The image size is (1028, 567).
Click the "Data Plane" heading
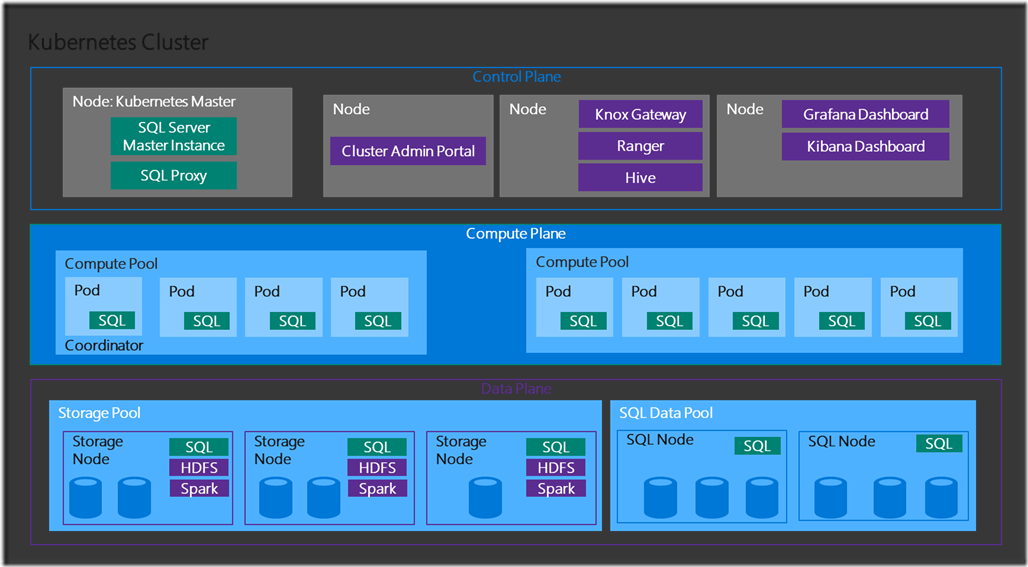(517, 389)
